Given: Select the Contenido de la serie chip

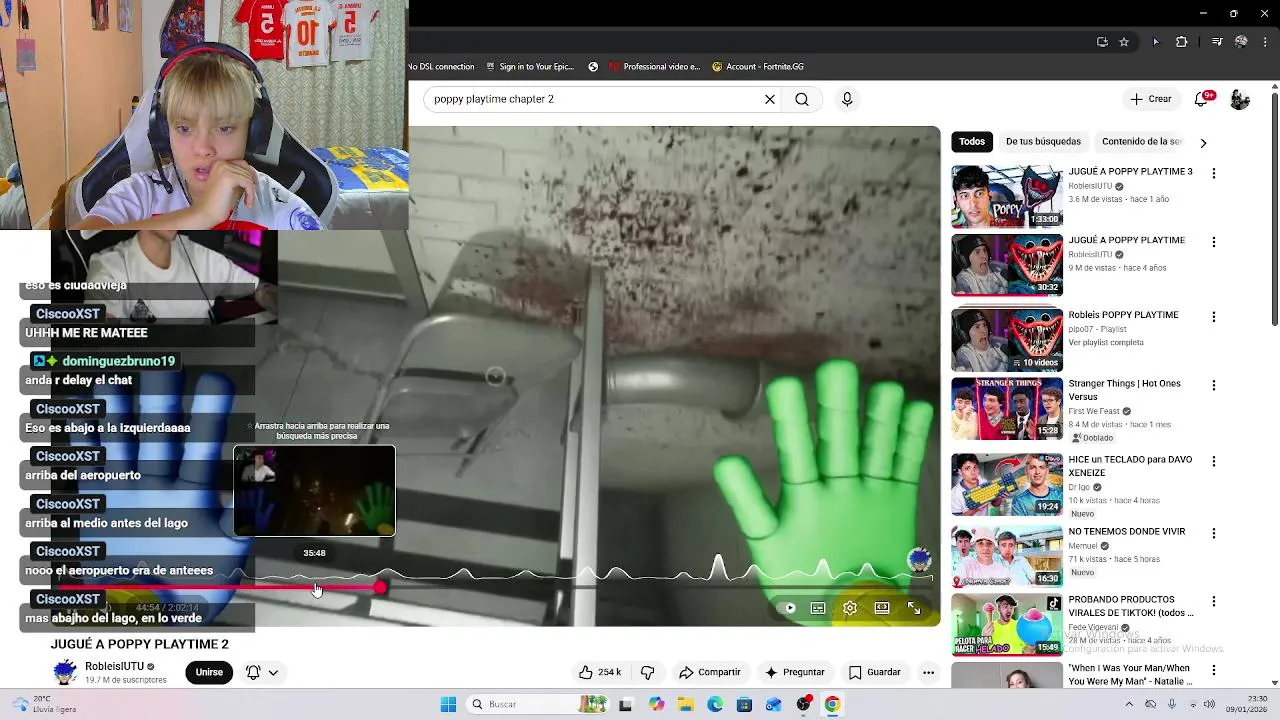Looking at the screenshot, I should tap(1141, 142).
